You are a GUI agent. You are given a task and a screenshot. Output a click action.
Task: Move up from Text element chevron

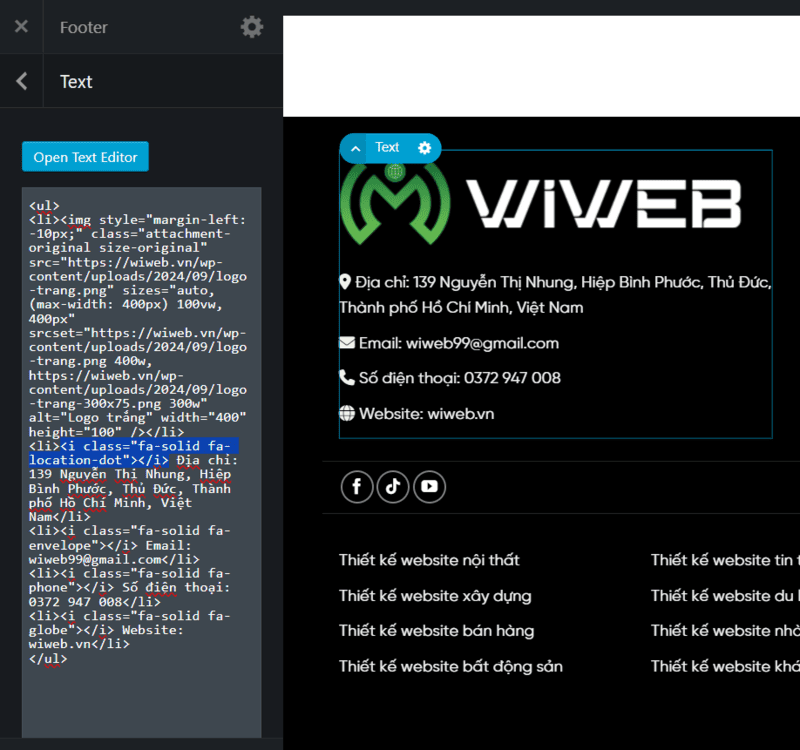[x=356, y=148]
